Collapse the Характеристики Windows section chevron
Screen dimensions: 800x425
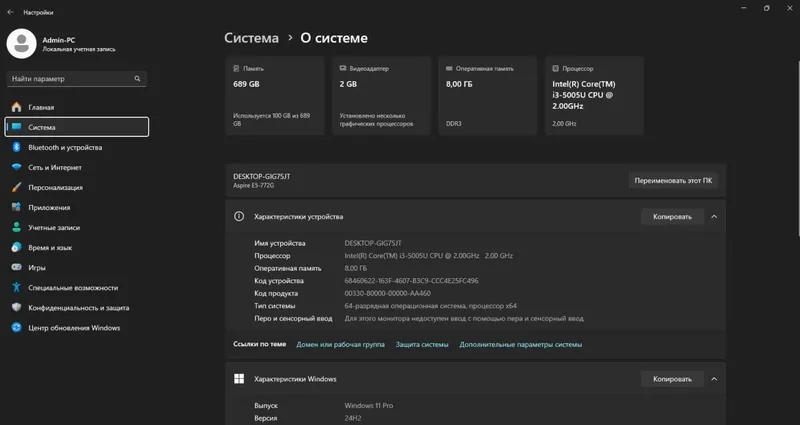pyautogui.click(x=714, y=379)
